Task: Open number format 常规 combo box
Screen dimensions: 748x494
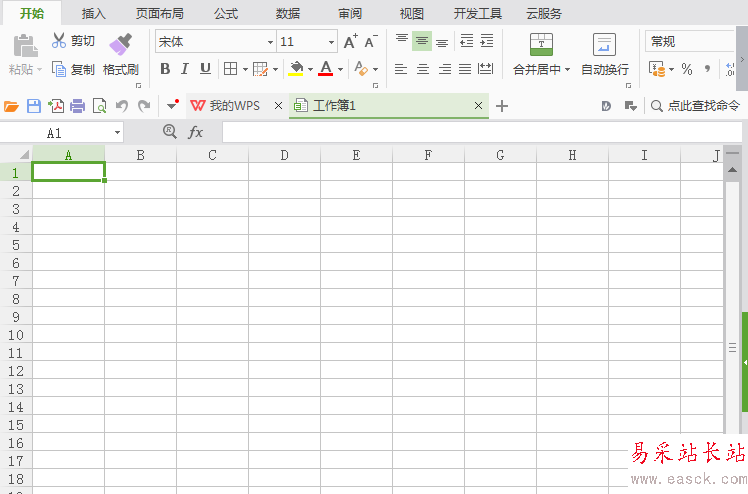Action: click(689, 41)
